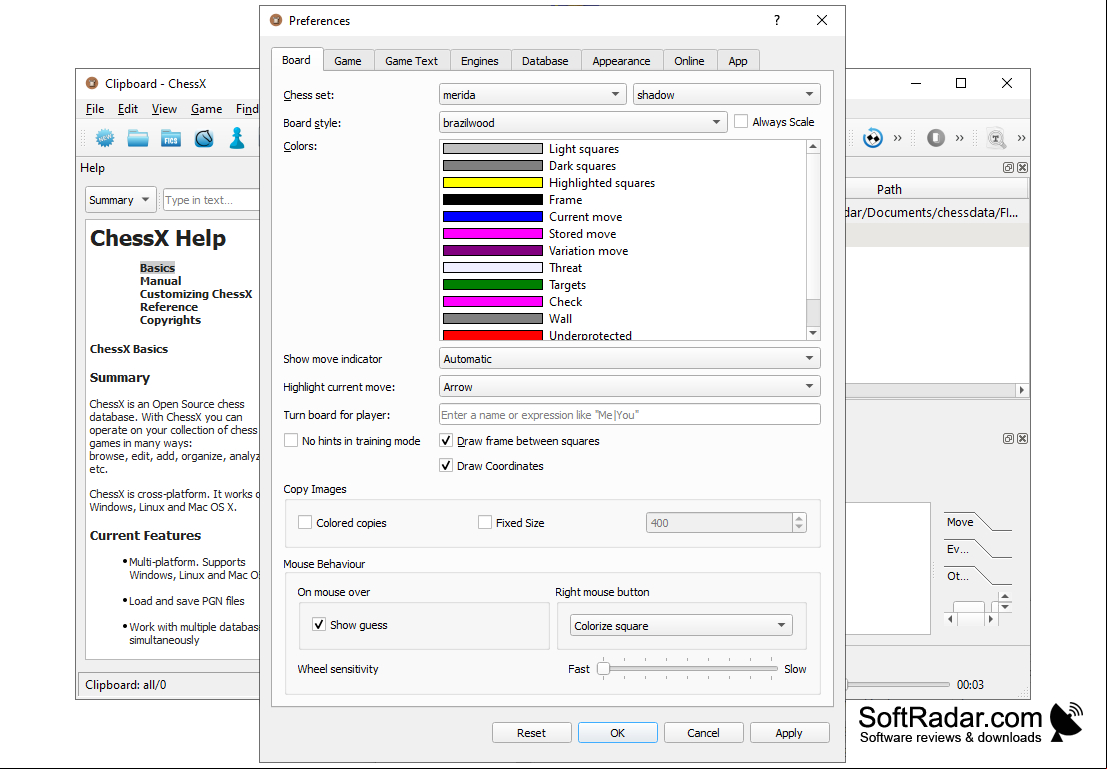Uncheck Draw frame between squares
The width and height of the screenshot is (1107, 769).
click(446, 441)
